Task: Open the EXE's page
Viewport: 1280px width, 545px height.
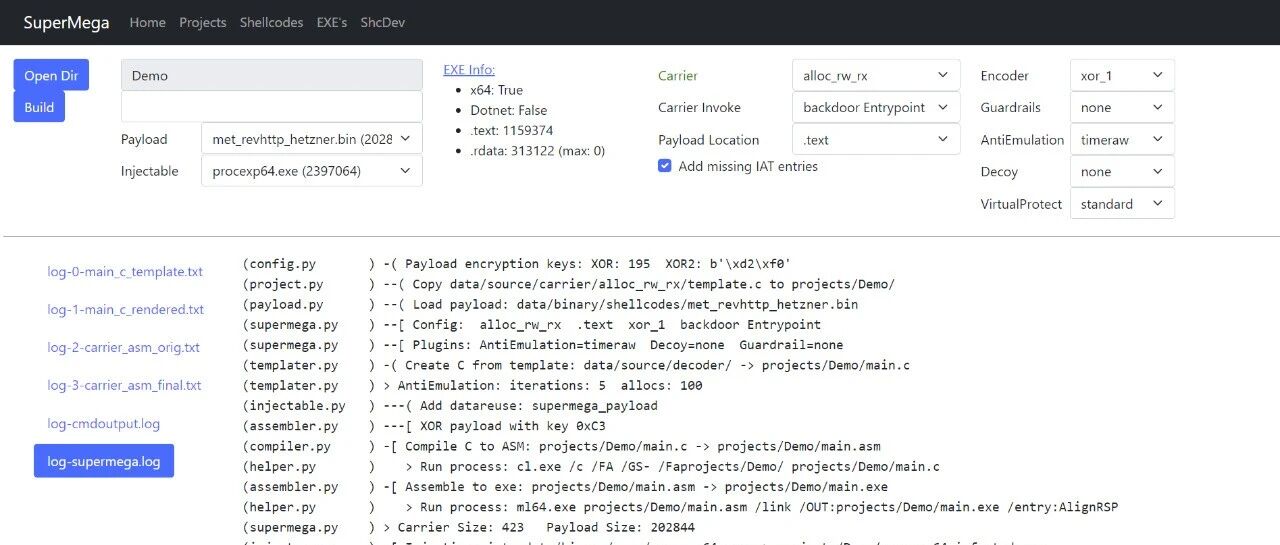Action: [332, 22]
